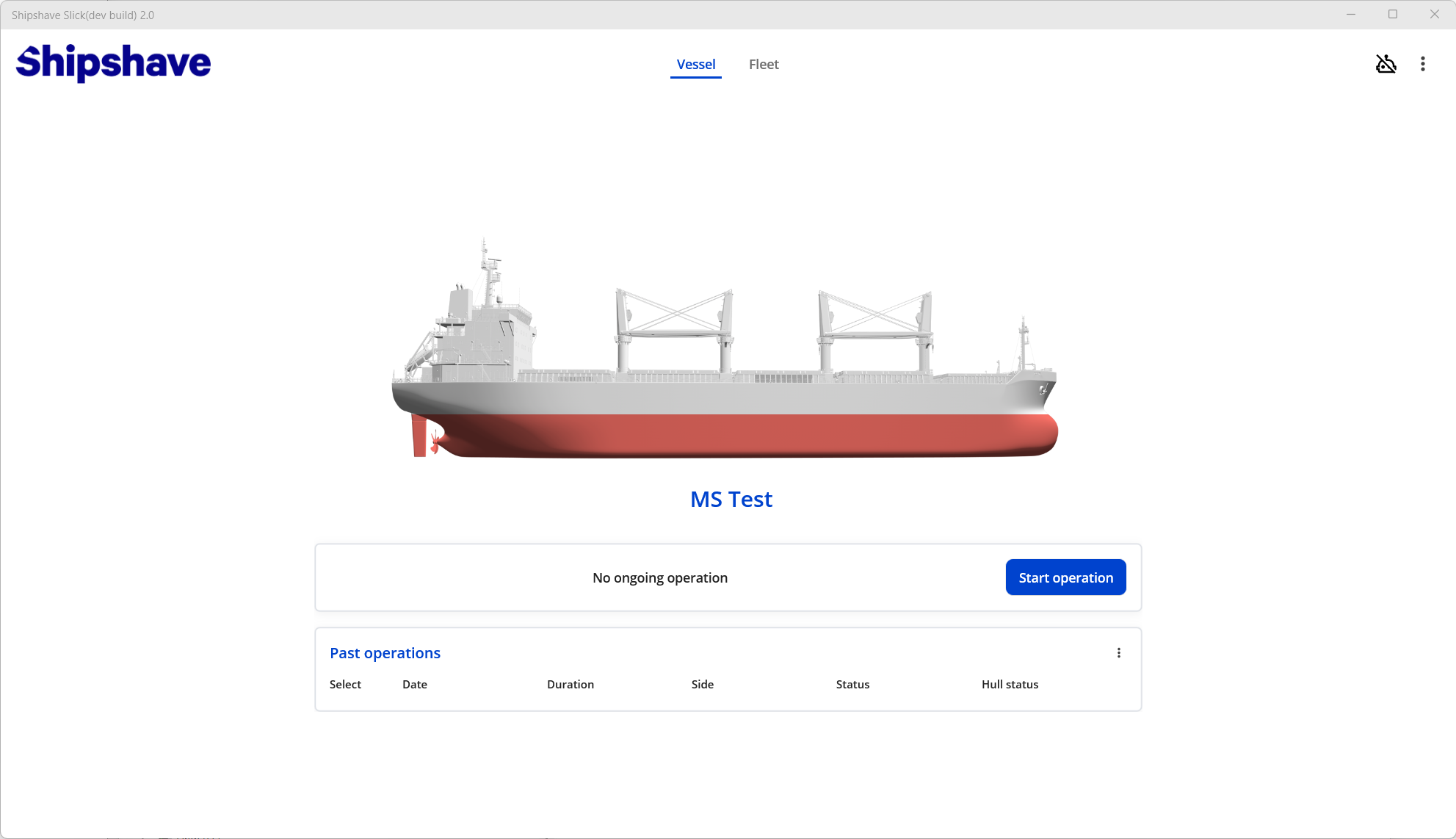
Task: Open the Past operations options menu
Action: pyautogui.click(x=1119, y=652)
